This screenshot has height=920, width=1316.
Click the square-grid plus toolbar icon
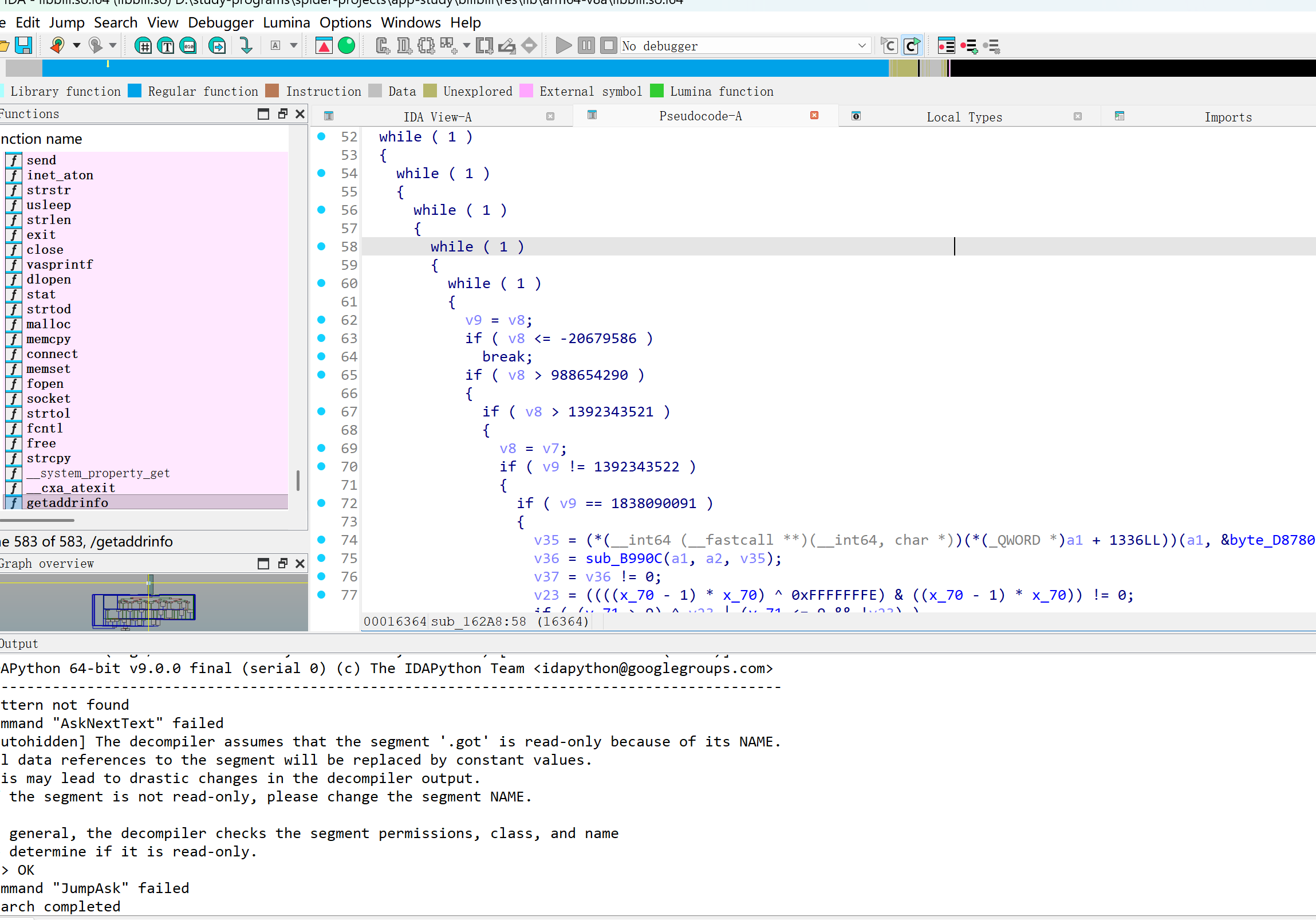tap(448, 45)
